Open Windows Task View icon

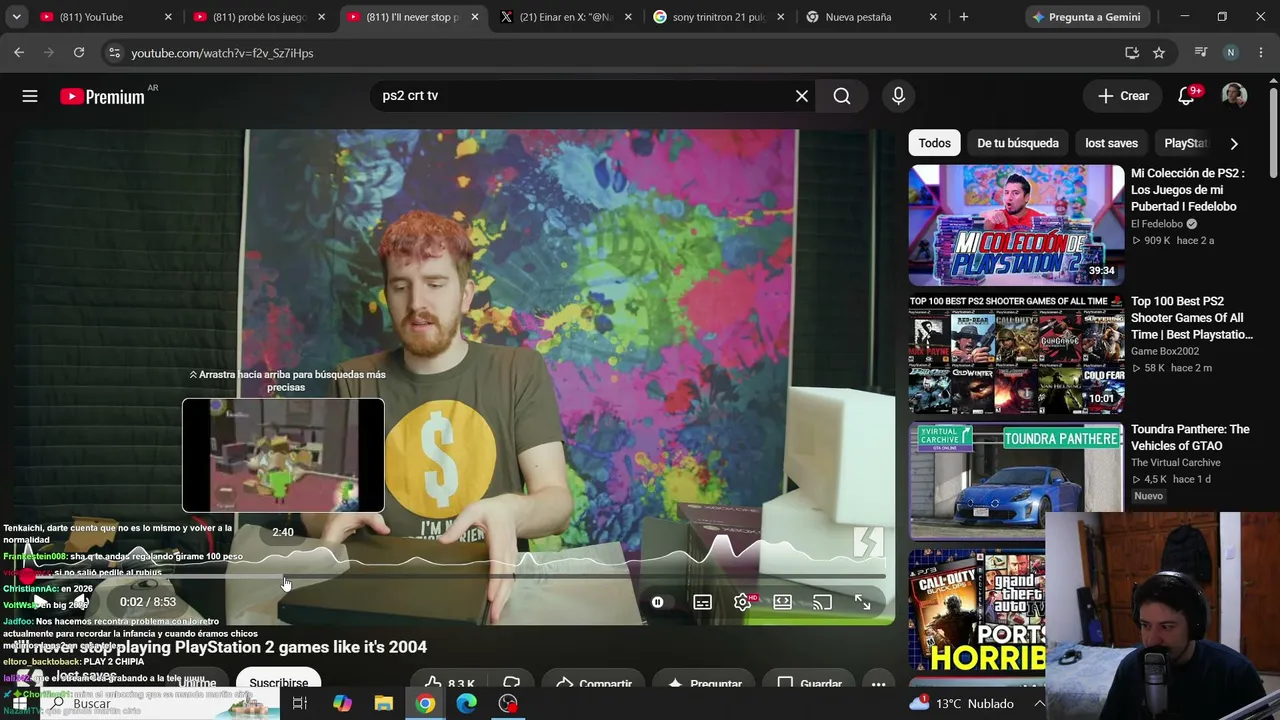click(x=299, y=704)
